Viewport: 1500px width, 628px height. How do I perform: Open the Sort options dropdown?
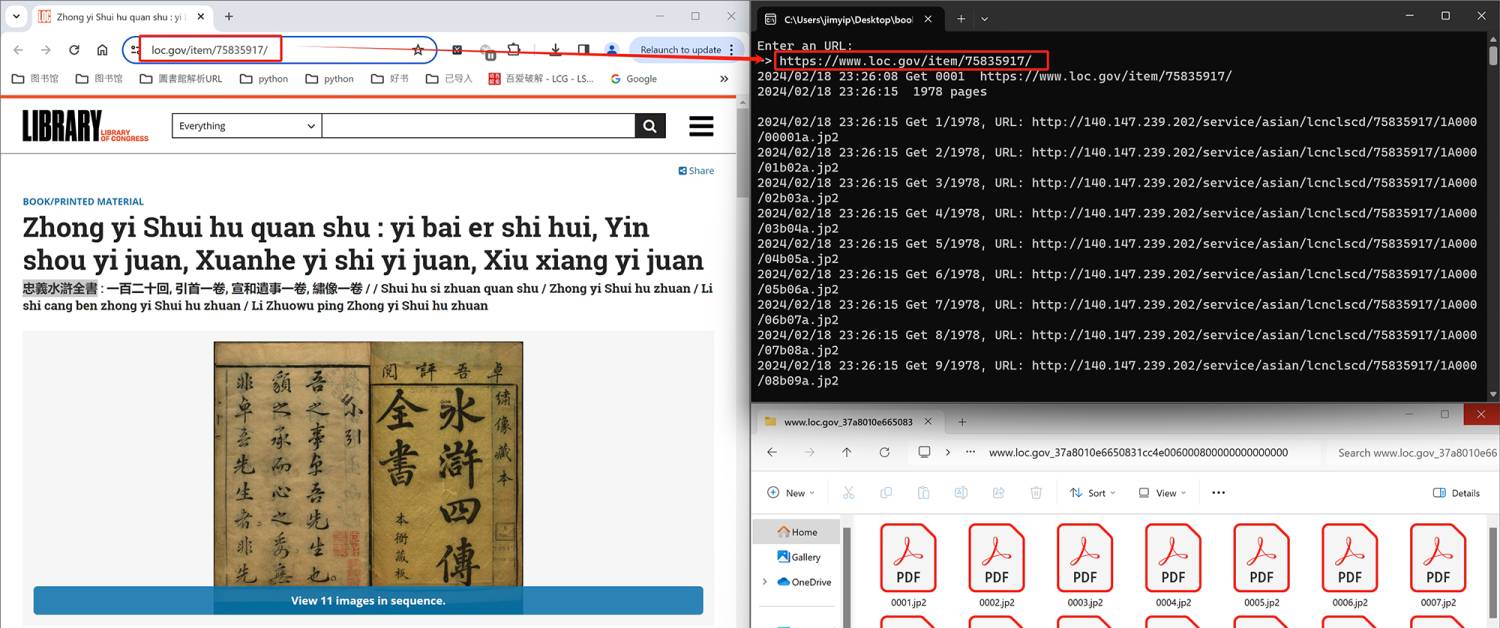(1092, 492)
